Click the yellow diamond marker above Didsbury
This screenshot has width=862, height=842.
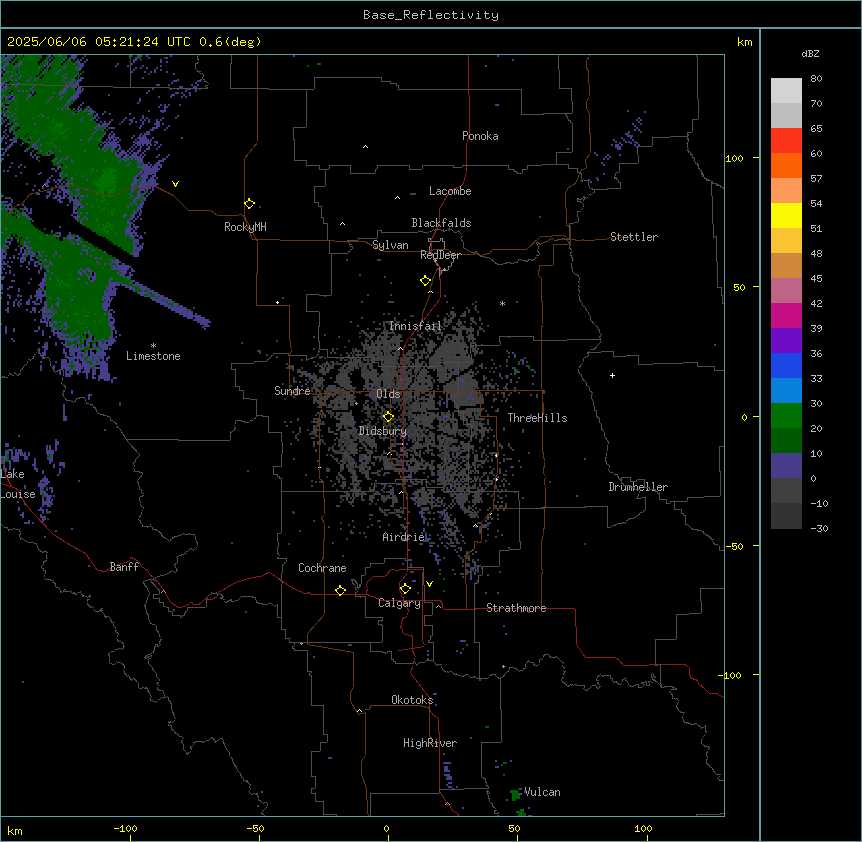click(x=388, y=417)
